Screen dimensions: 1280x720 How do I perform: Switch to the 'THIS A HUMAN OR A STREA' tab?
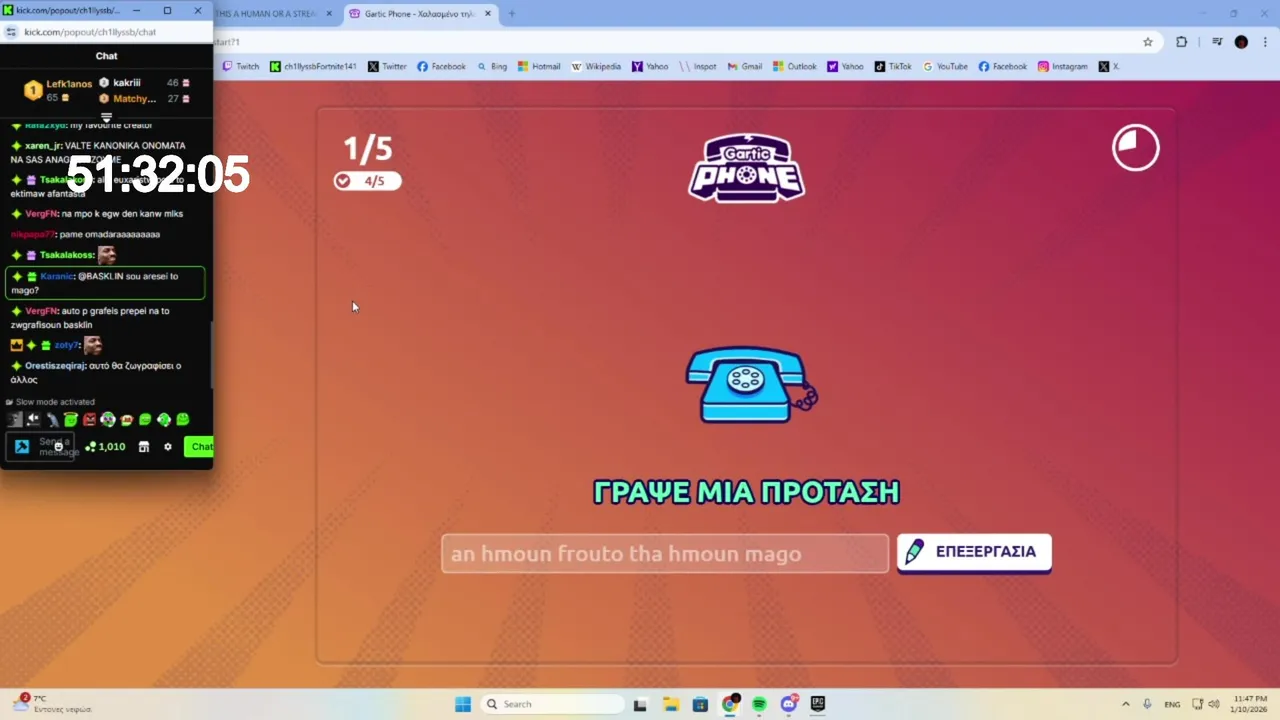pyautogui.click(x=268, y=13)
